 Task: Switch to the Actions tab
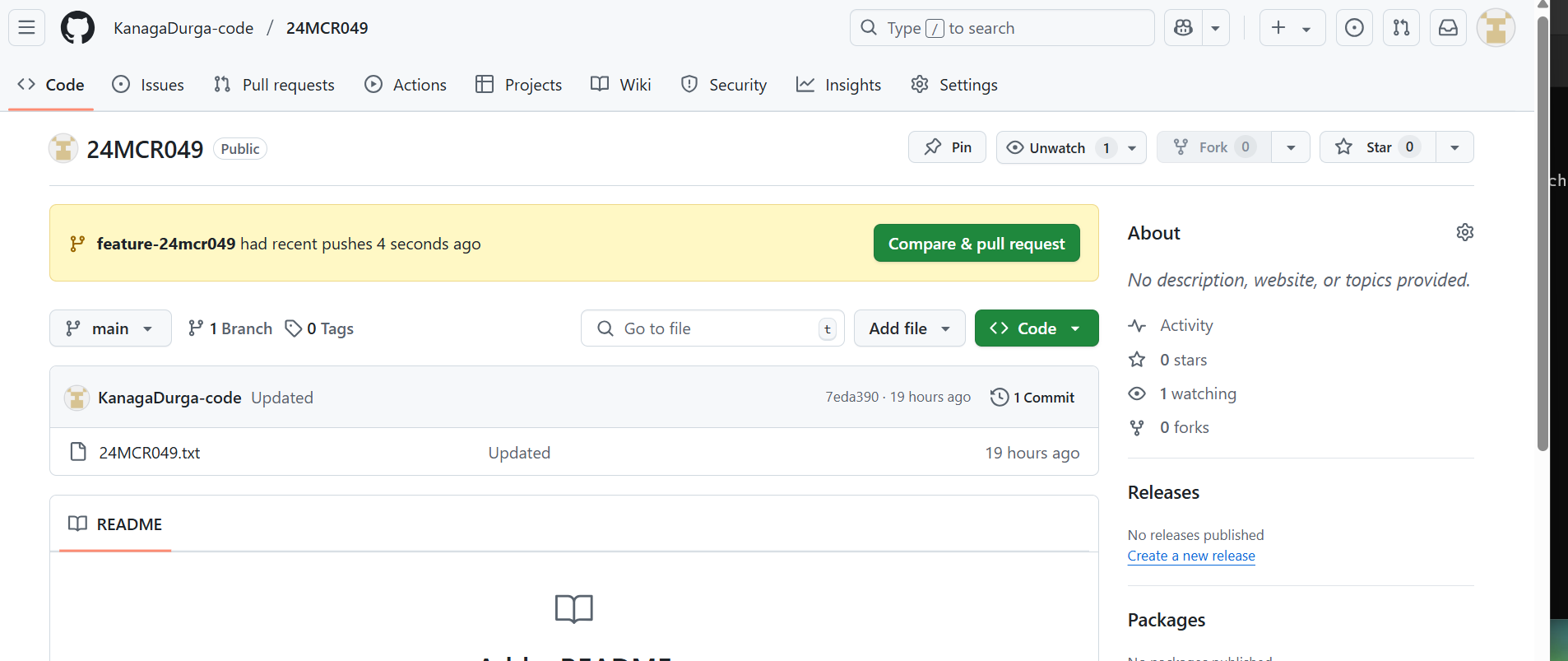[x=406, y=85]
